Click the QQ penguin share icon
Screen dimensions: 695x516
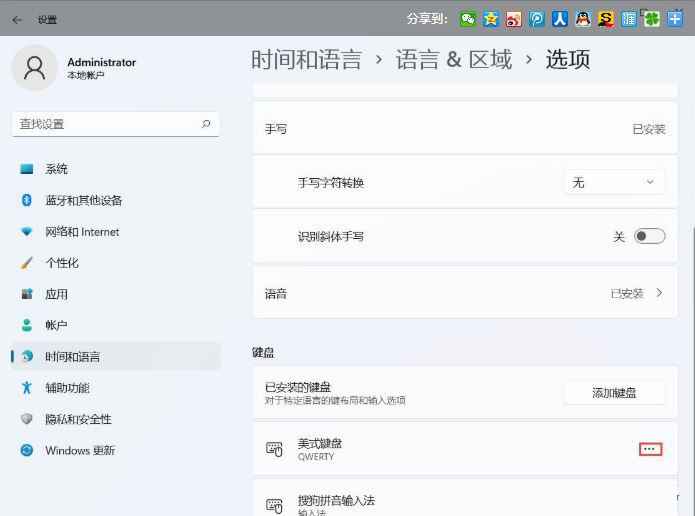(x=583, y=18)
